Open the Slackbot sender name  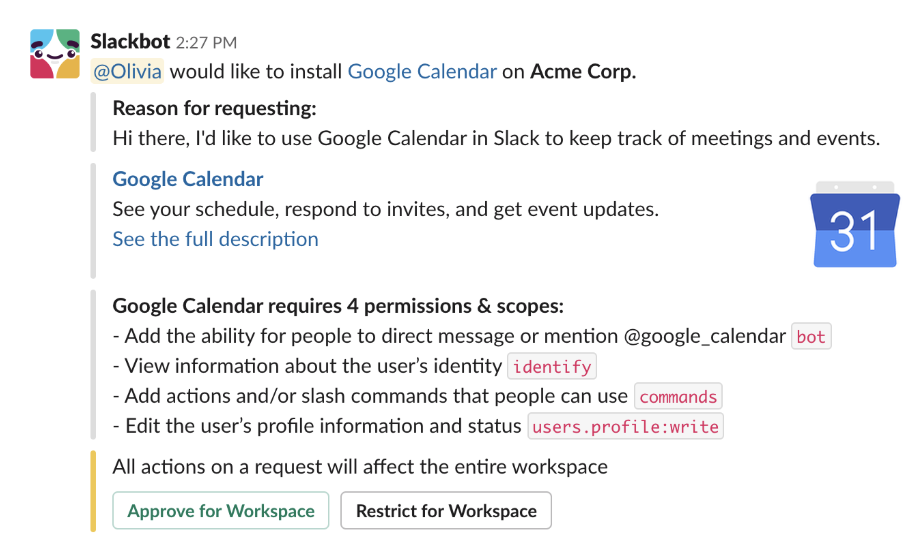(x=130, y=42)
